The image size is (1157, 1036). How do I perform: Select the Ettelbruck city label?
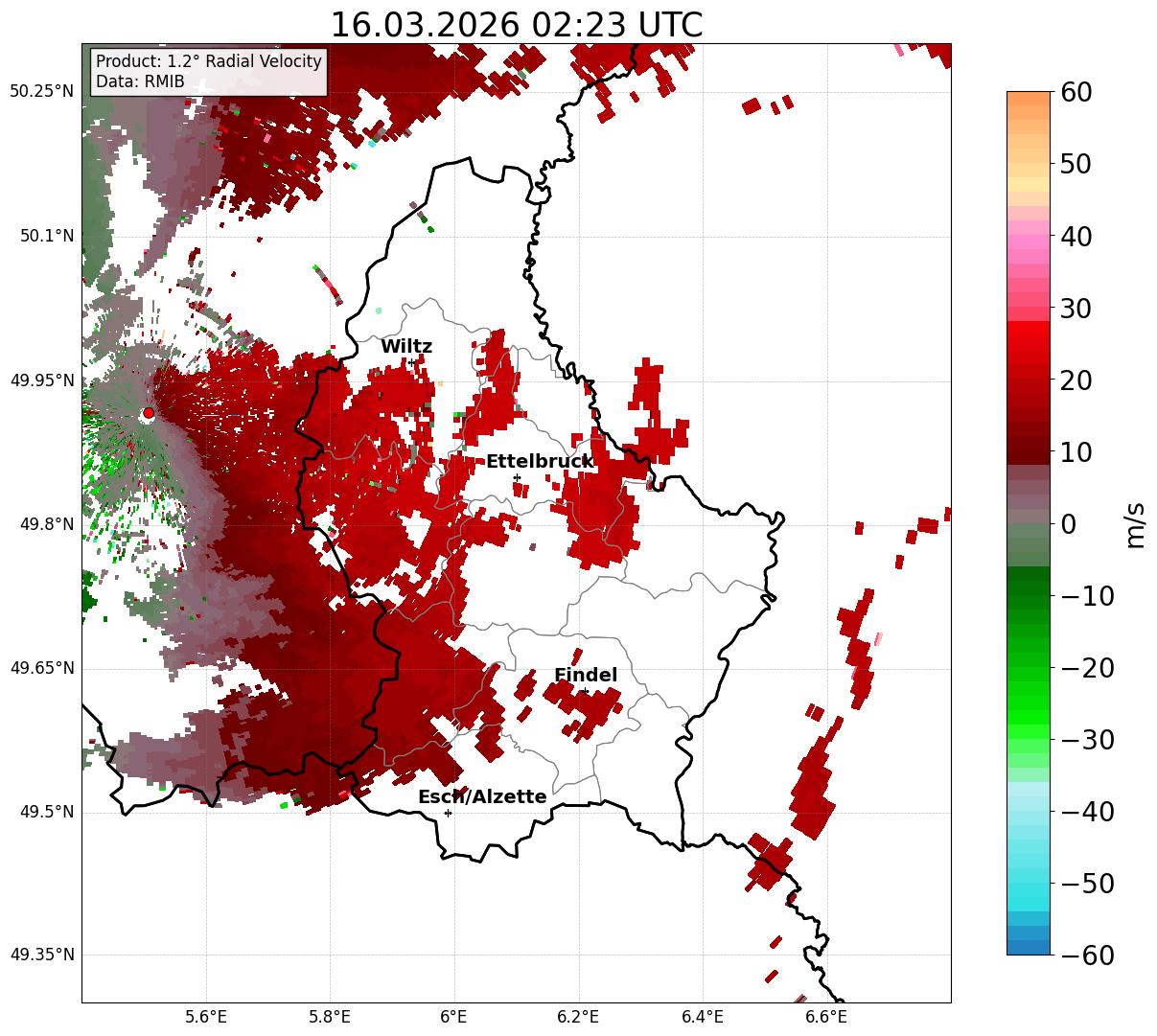pos(540,462)
